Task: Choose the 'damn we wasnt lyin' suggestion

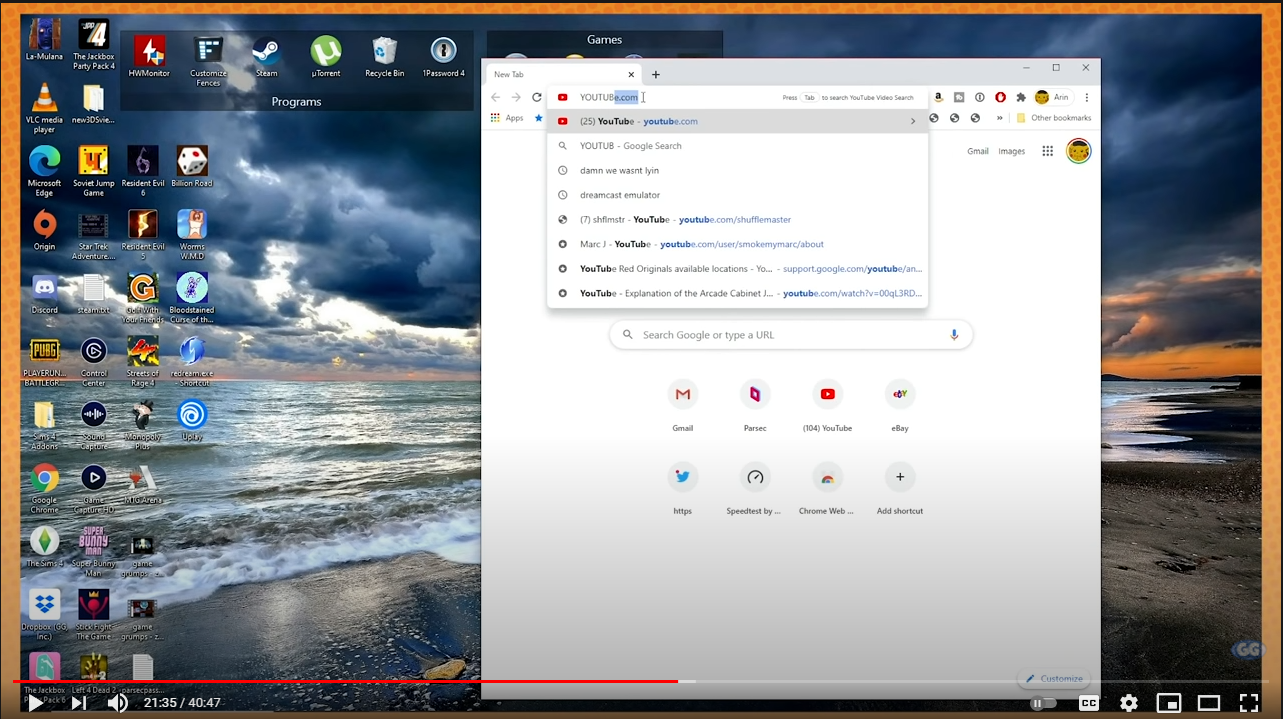Action: click(738, 170)
